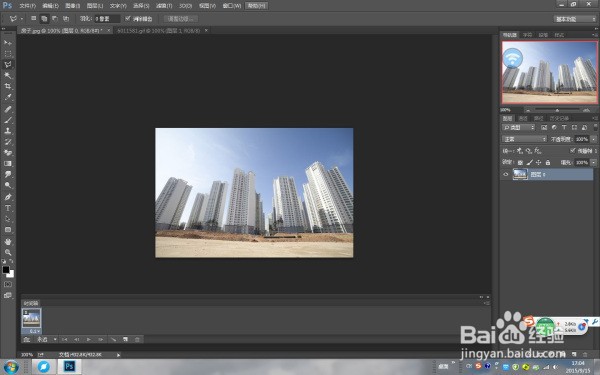Select the Polygonal Lasso tool in toolbox
This screenshot has width=600, height=375.
8,64
